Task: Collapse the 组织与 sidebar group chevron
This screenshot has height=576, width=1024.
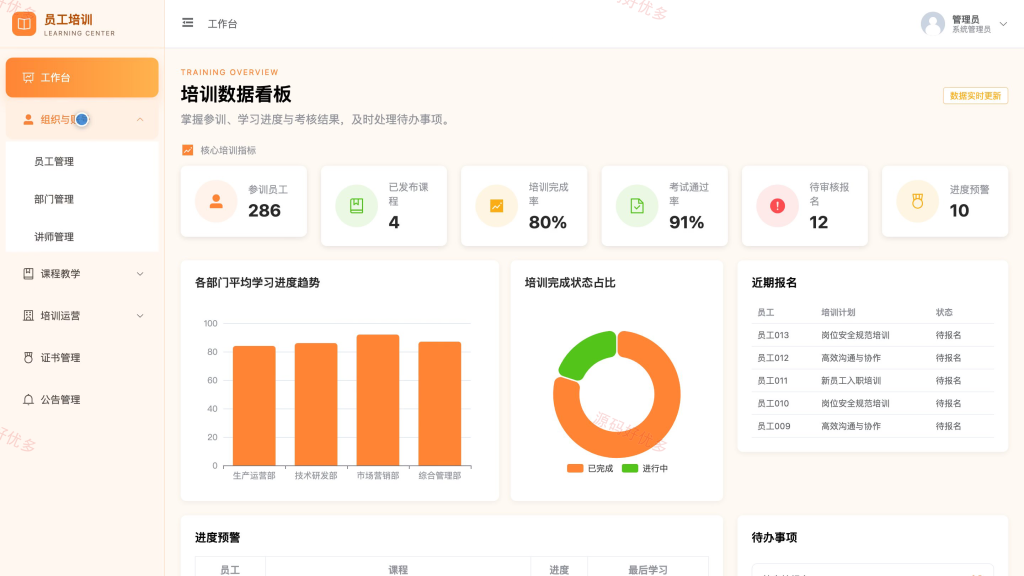Action: [x=140, y=120]
